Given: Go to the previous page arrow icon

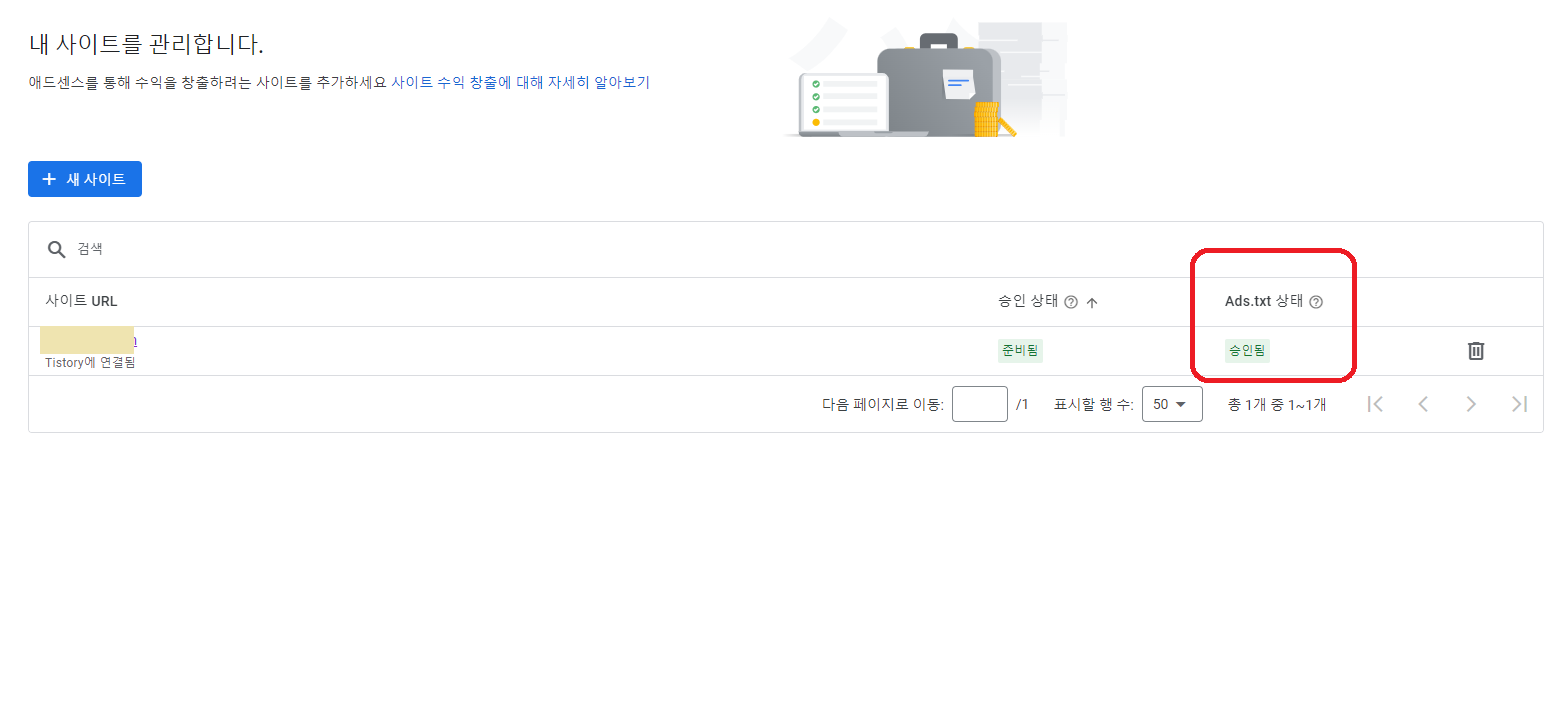Looking at the screenshot, I should tap(1423, 403).
